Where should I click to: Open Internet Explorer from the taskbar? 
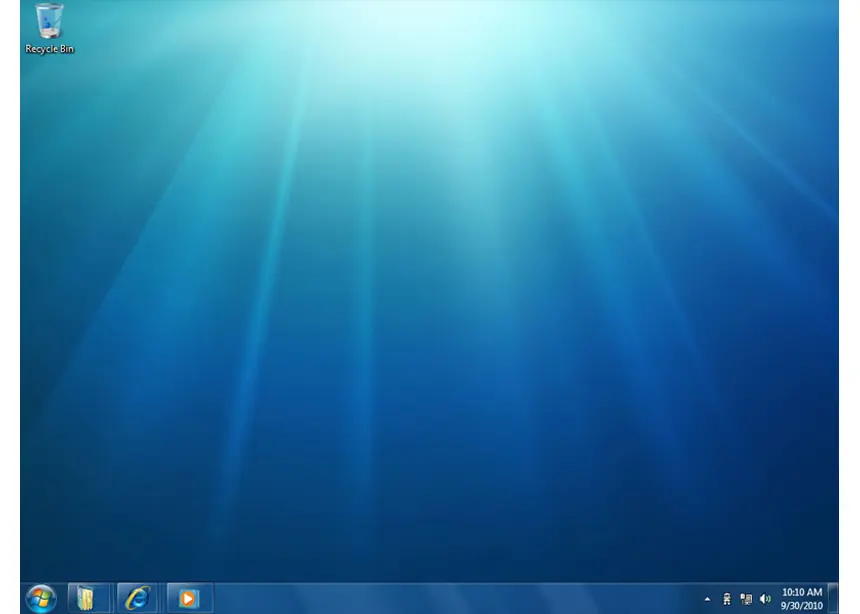pyautogui.click(x=137, y=598)
